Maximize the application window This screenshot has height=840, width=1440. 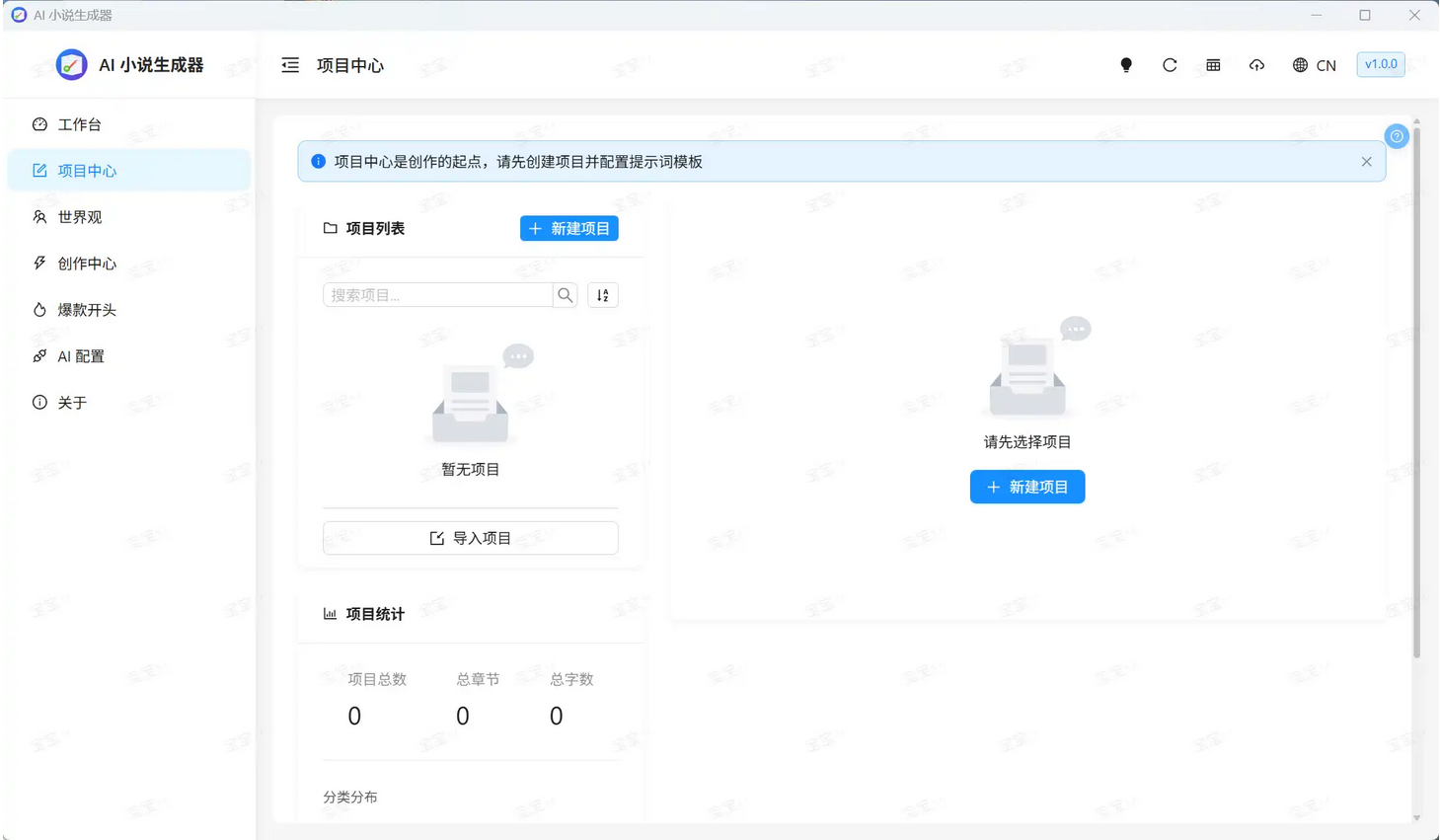(x=1365, y=15)
